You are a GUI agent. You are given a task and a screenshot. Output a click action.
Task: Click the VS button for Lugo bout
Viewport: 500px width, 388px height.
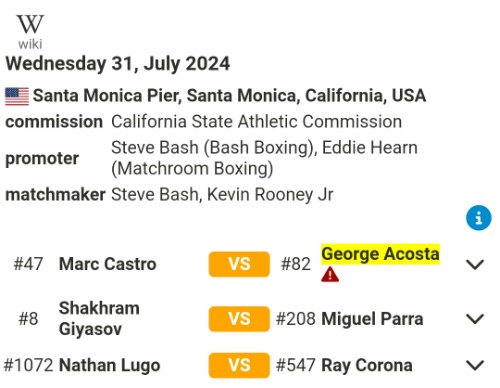pos(239,365)
